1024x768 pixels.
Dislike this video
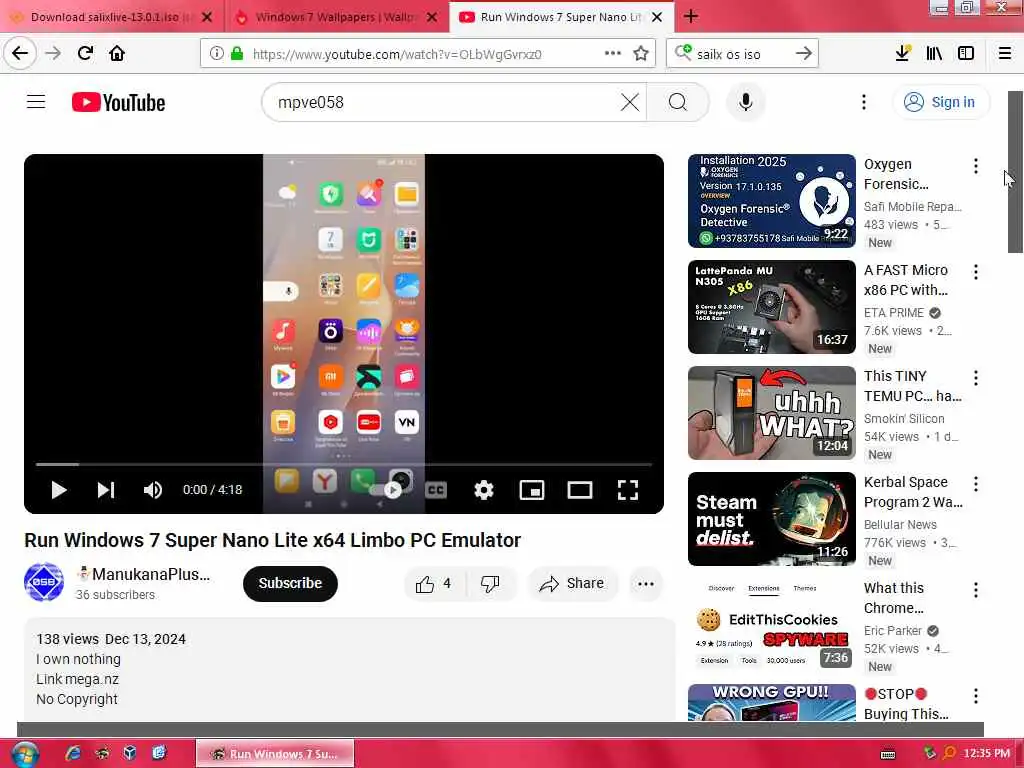point(490,583)
